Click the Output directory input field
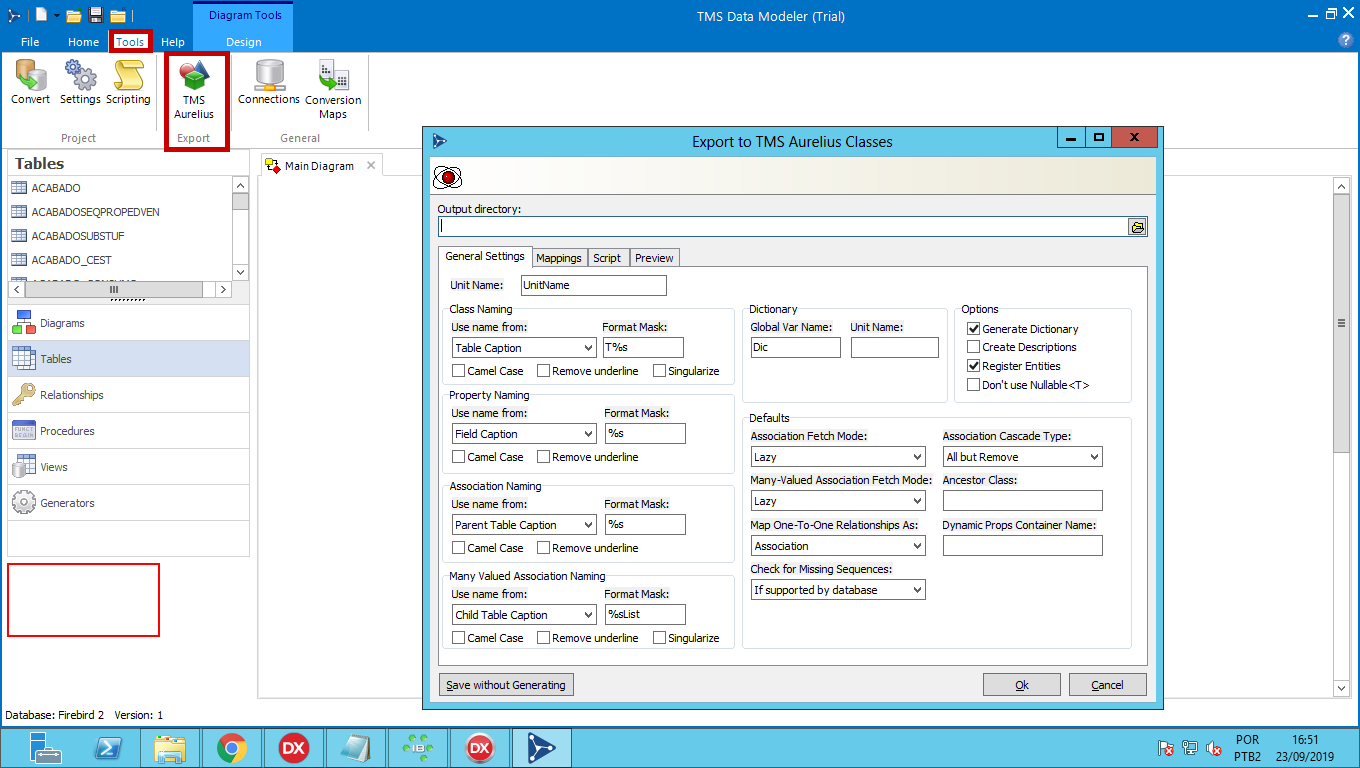Viewport: 1360px width, 768px height. pos(783,227)
